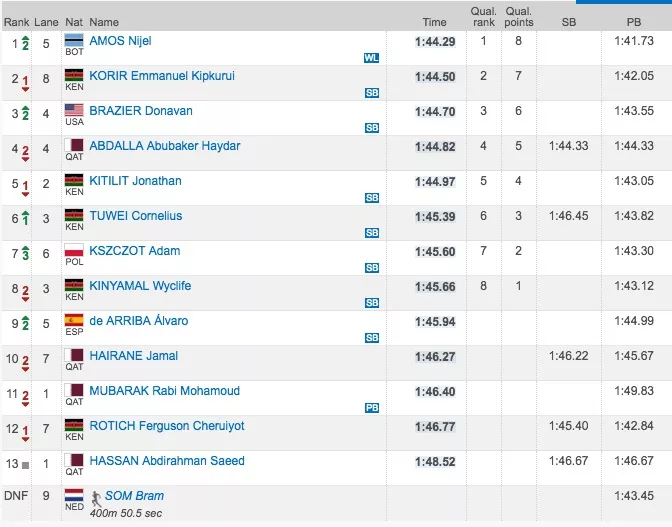The height and width of the screenshot is (527, 672).
Task: Click the Spain flag next to de ARRIBA Álvaro
Action: (x=73, y=321)
